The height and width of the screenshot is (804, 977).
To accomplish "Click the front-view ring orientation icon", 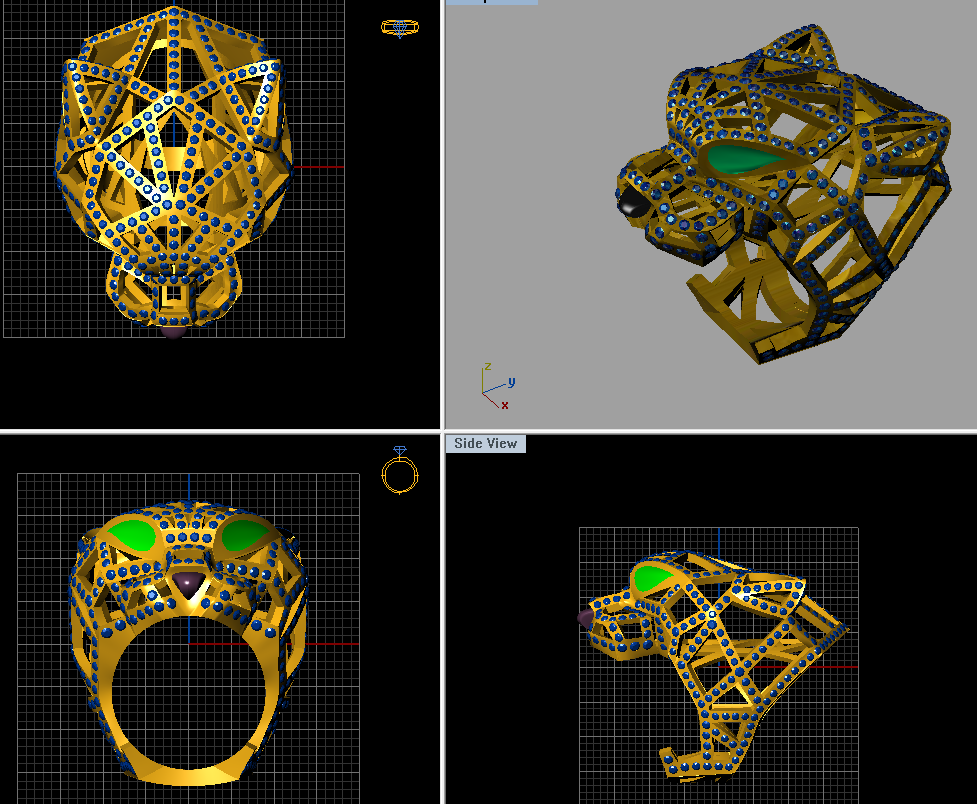I will point(400,470).
